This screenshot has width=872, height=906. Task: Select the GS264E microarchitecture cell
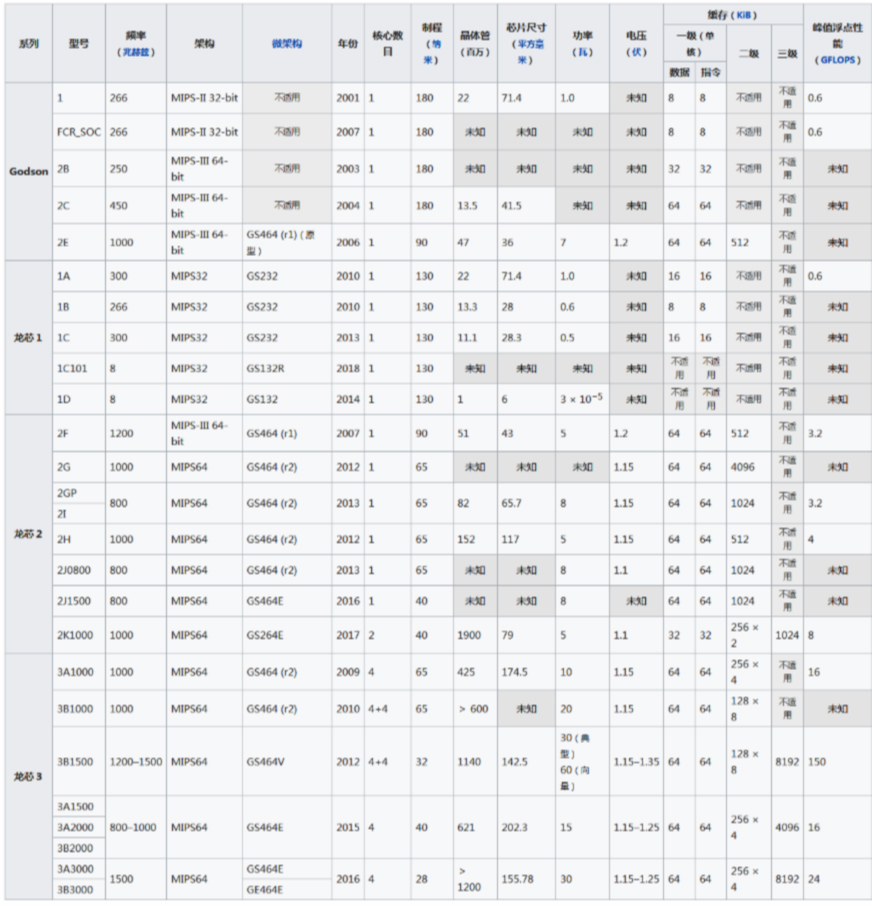(x=287, y=635)
